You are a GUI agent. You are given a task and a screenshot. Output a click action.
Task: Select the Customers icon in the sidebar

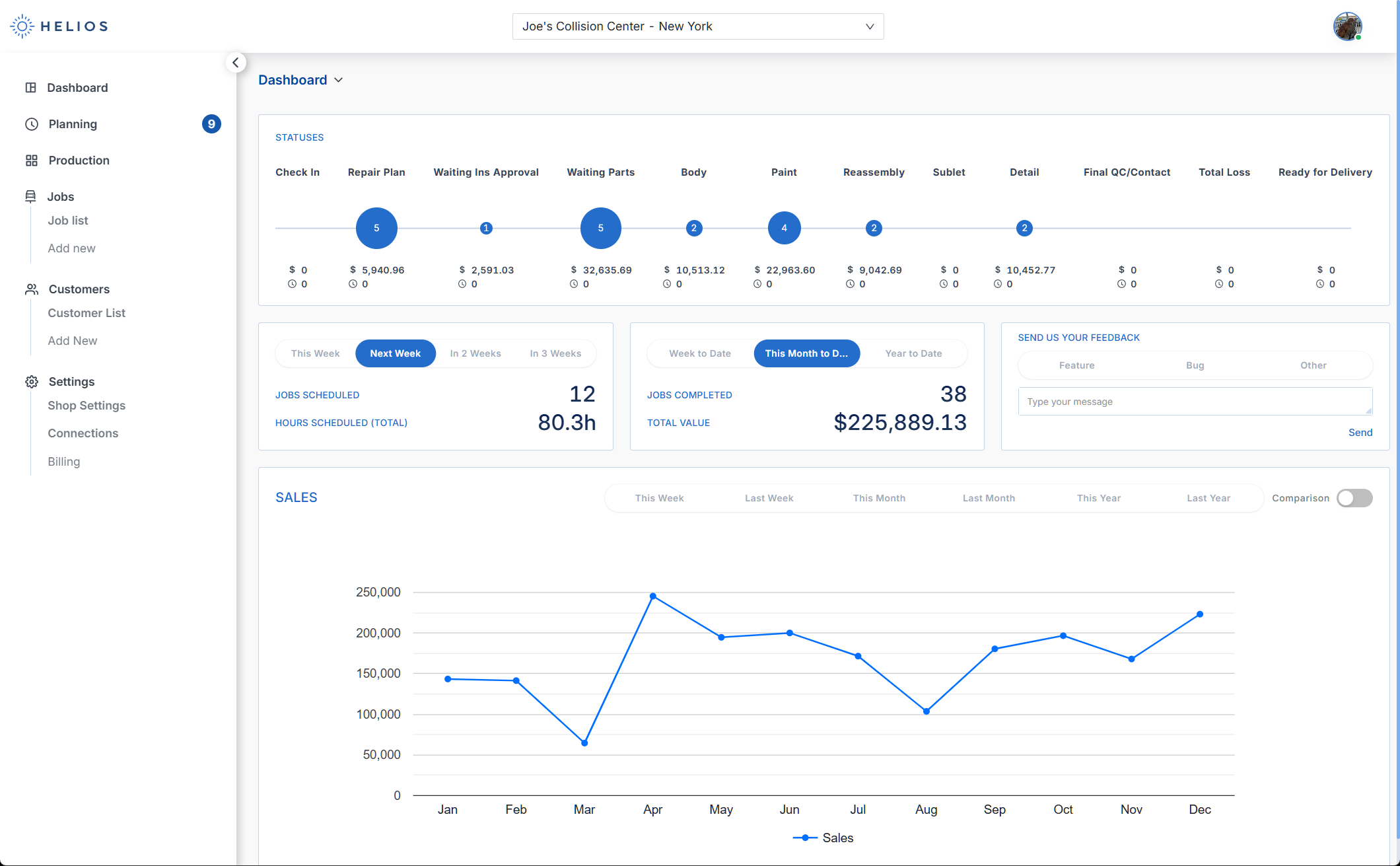click(31, 289)
